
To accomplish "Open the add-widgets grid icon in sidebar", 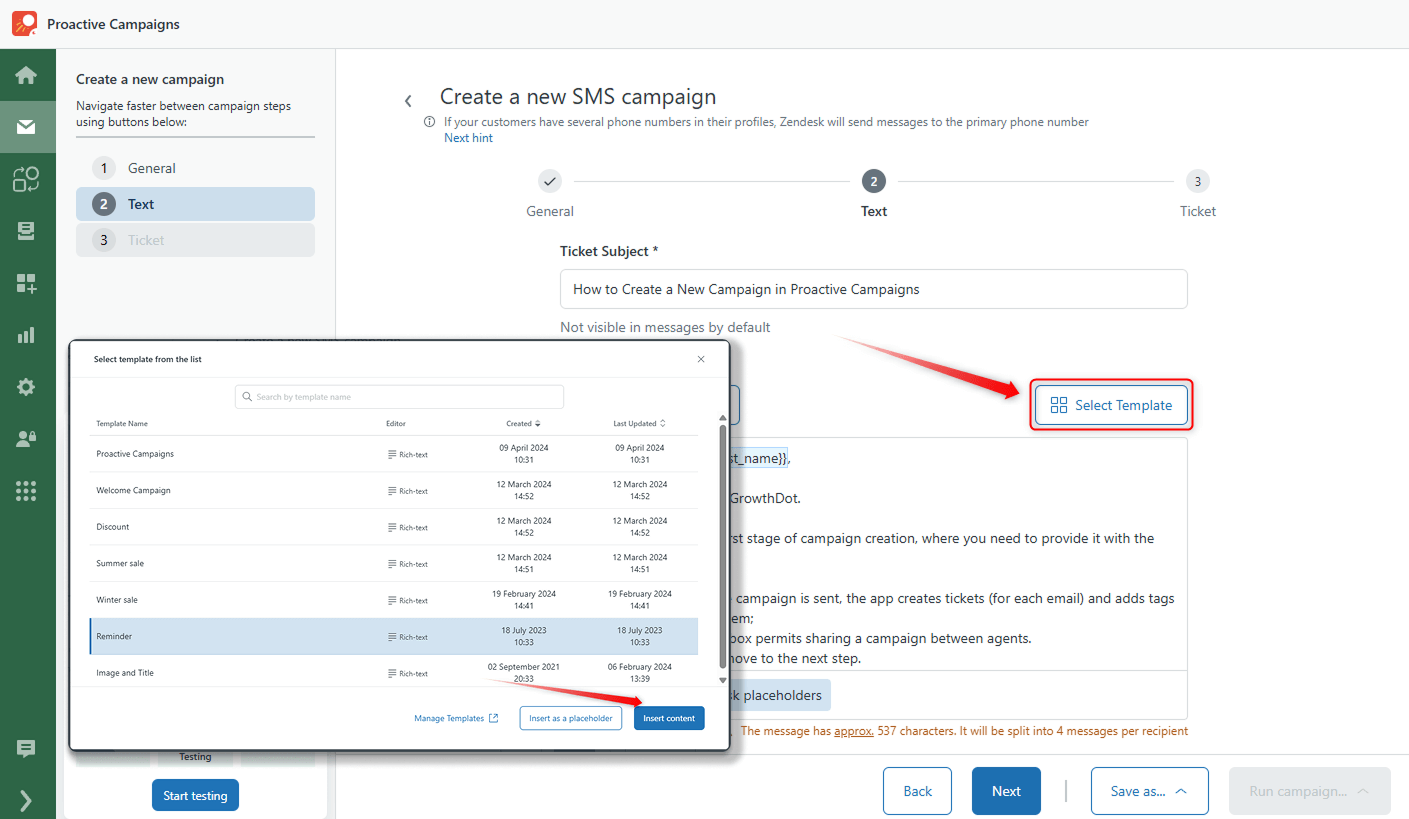I will click(x=26, y=283).
